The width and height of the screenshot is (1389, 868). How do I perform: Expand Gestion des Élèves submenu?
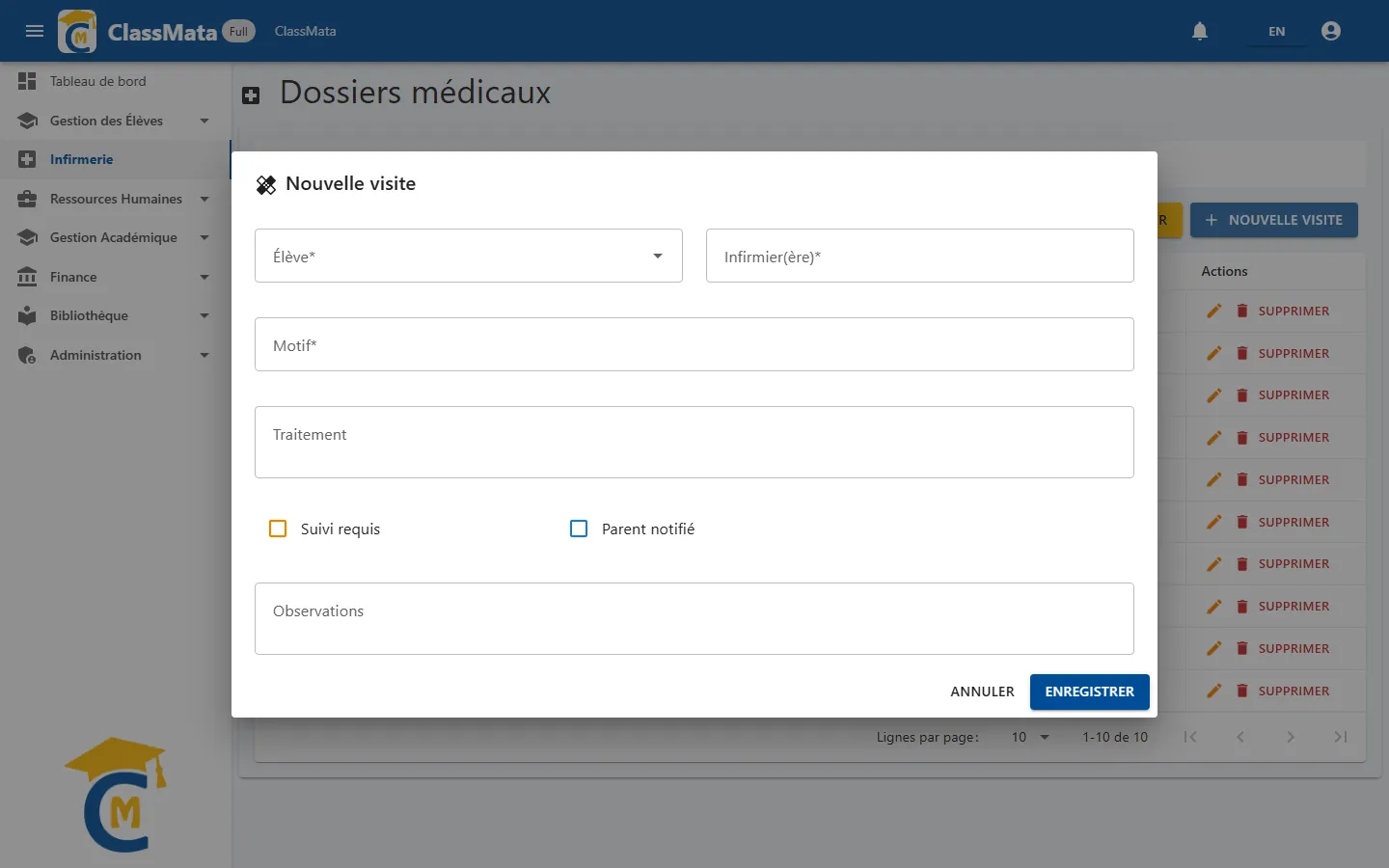(x=204, y=121)
